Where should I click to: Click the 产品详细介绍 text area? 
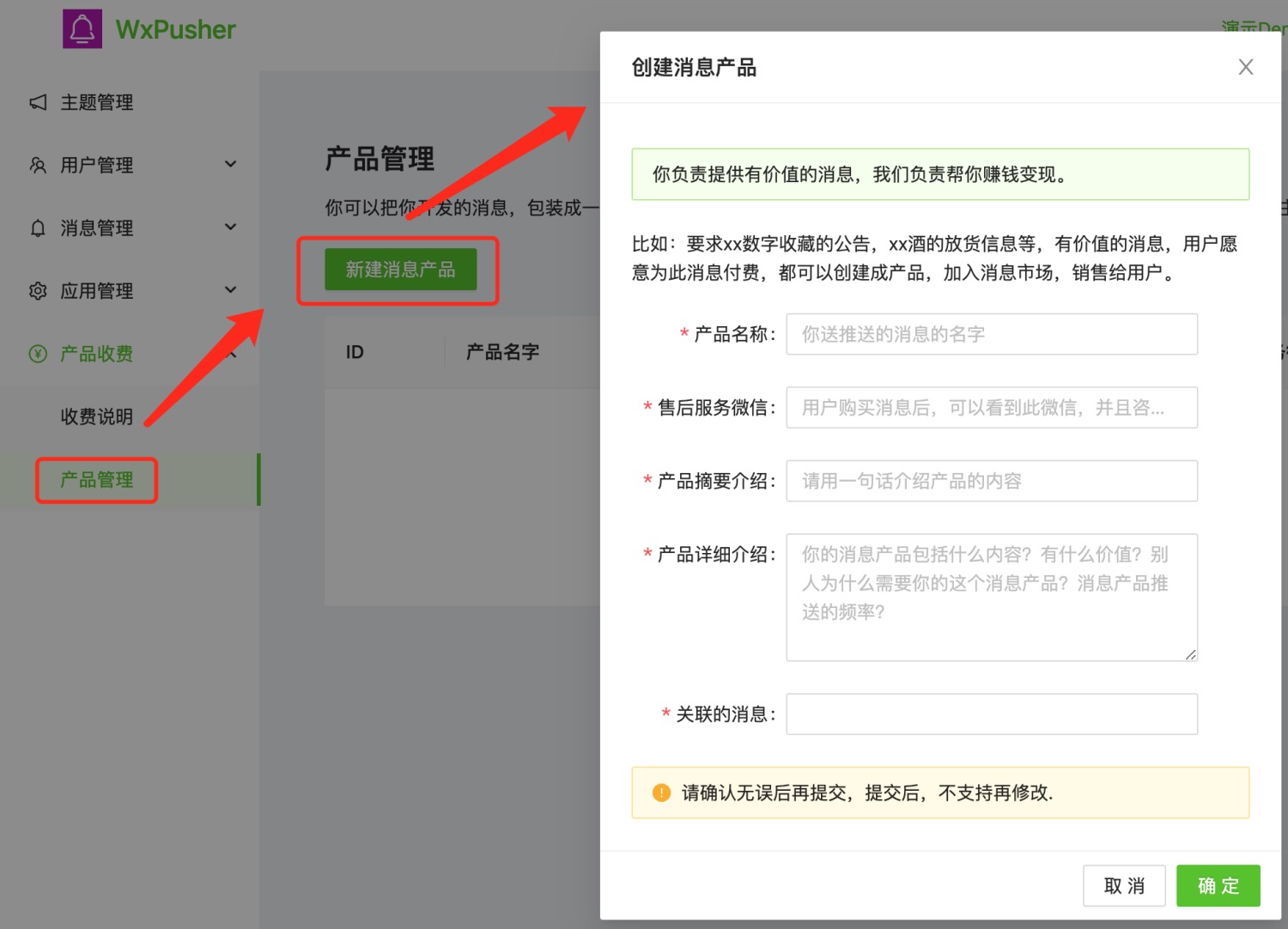pyautogui.click(x=992, y=597)
